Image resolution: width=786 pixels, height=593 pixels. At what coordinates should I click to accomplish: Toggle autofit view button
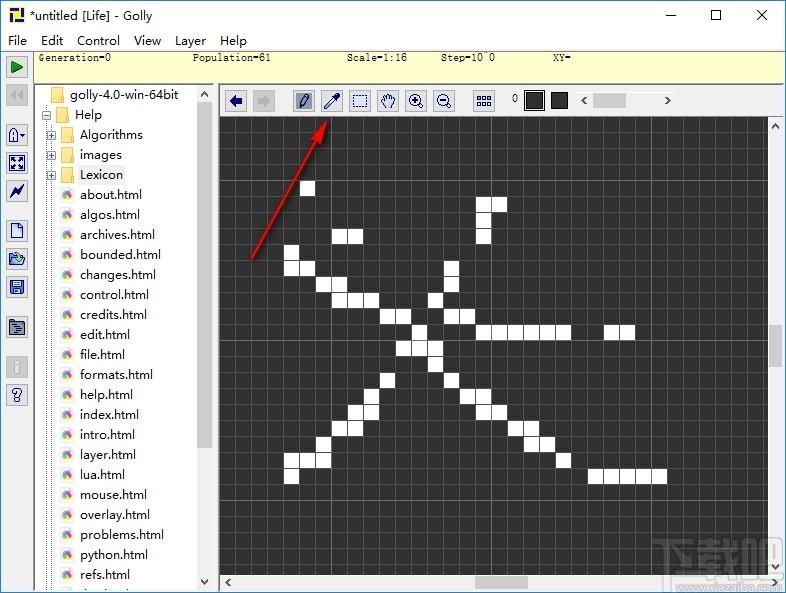tap(17, 163)
